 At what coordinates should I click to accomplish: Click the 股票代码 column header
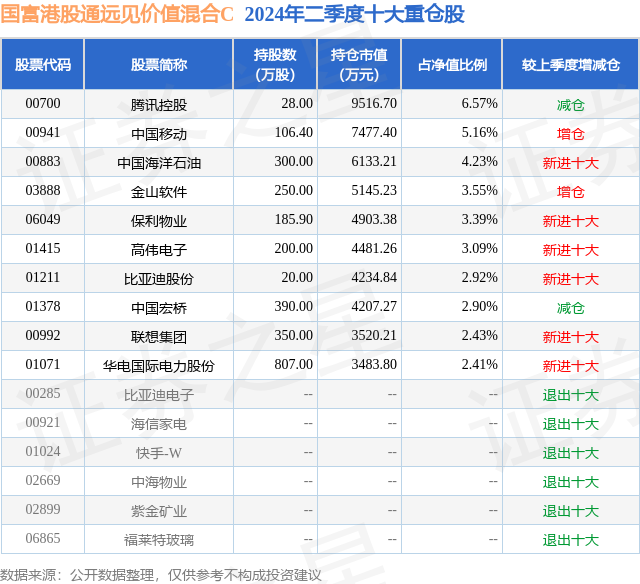[x=43, y=64]
